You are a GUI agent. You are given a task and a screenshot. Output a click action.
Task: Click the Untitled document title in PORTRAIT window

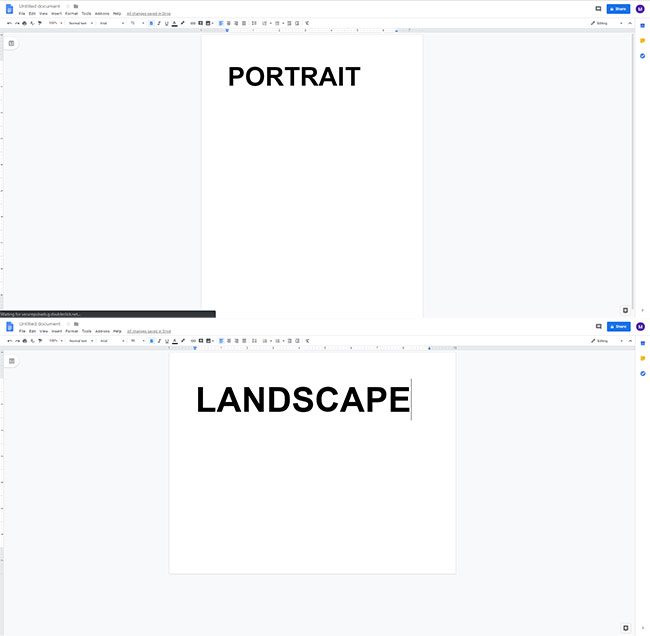pyautogui.click(x=39, y=6)
